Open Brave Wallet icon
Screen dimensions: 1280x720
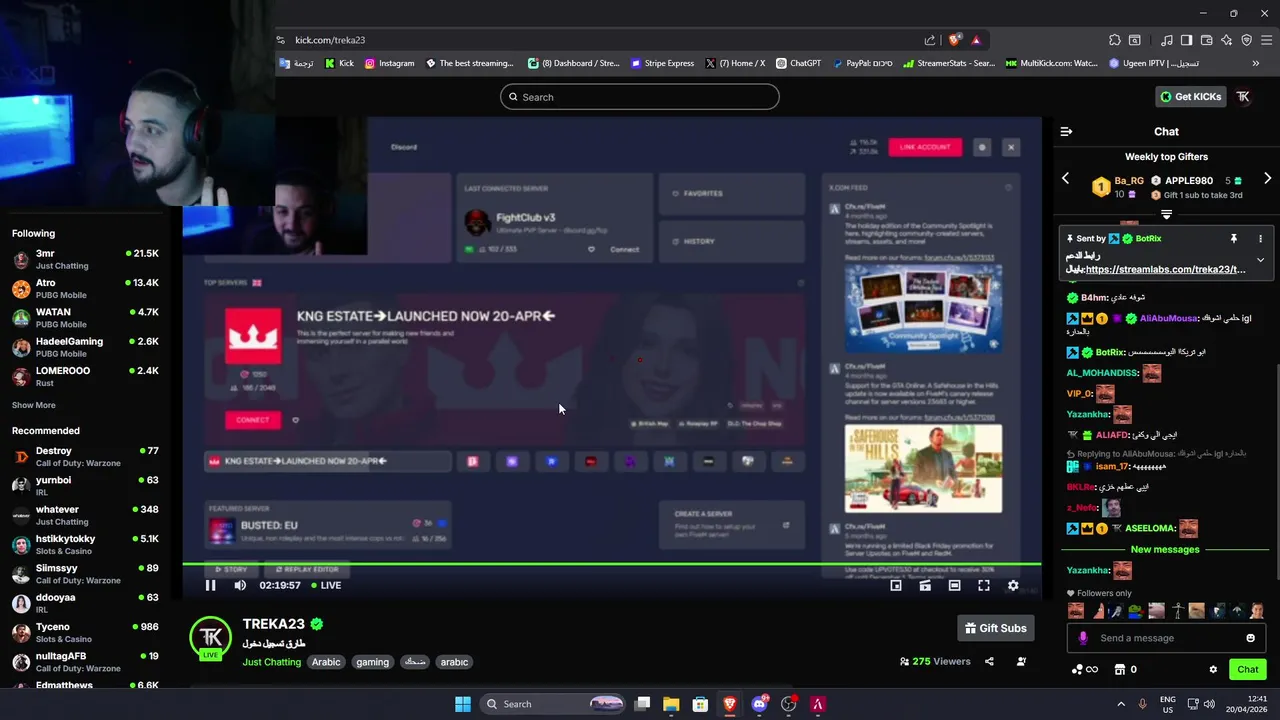1206,40
